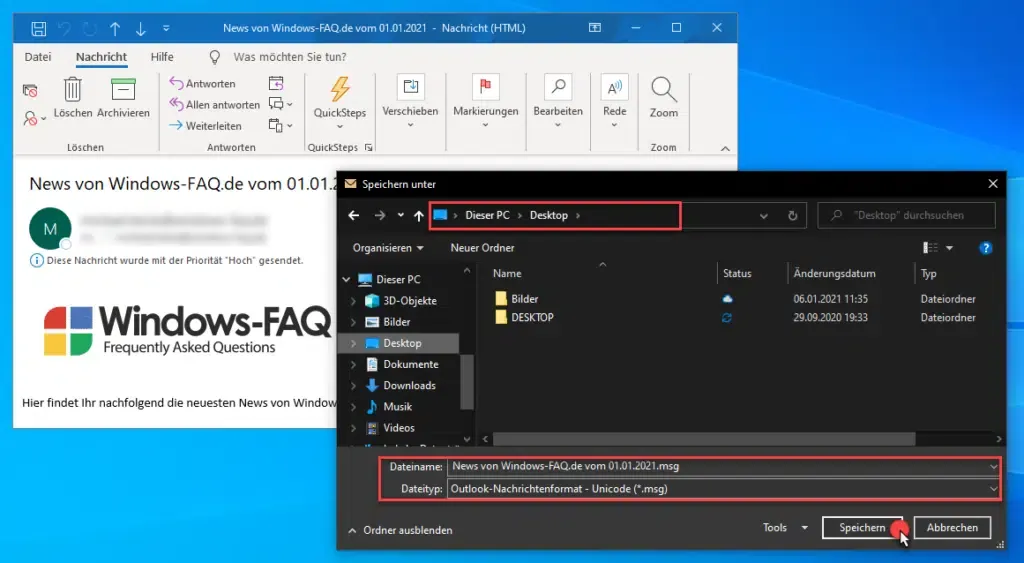Viewport: 1024px width, 563px height.
Task: Forward the message with Weiterleiten
Action: [205, 125]
